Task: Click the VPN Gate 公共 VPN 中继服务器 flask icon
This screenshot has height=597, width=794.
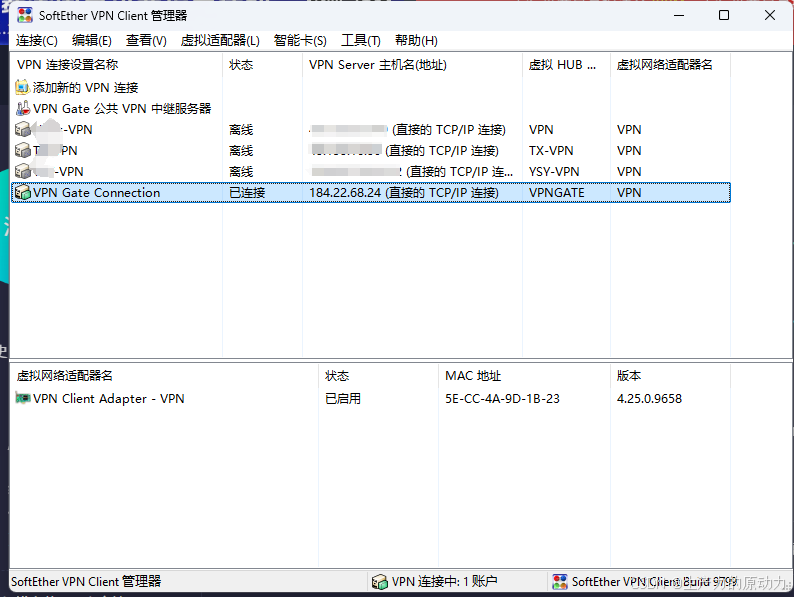Action: coord(23,108)
